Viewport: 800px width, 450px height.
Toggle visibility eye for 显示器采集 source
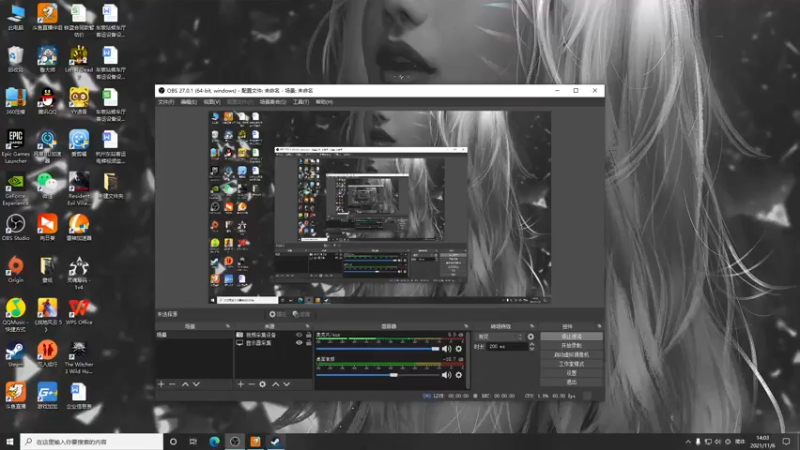click(x=299, y=343)
